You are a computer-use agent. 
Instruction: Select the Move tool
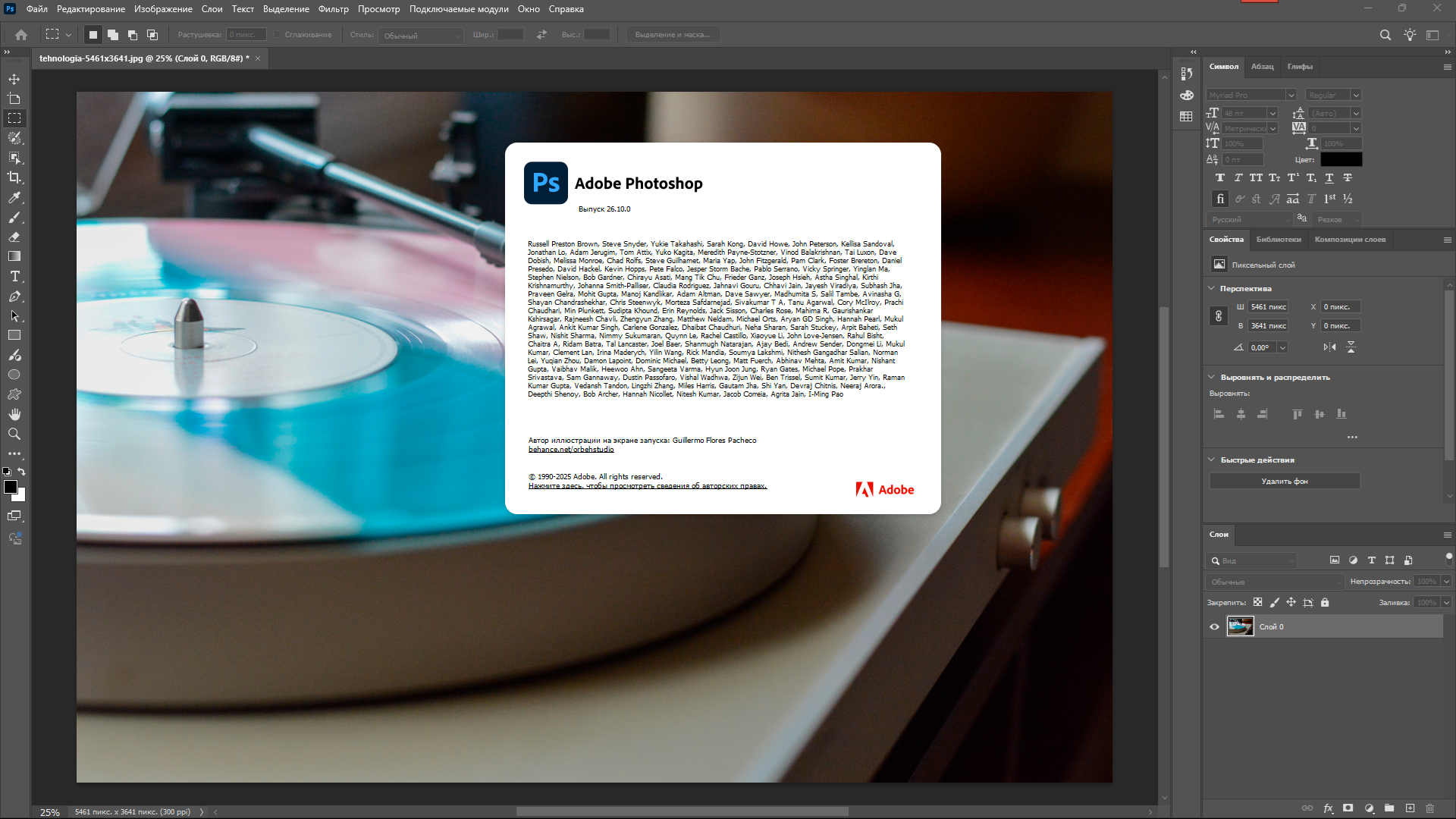point(14,79)
